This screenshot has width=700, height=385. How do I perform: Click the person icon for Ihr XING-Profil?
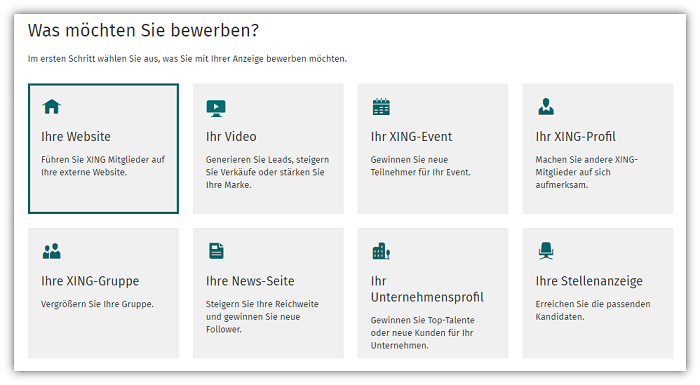pos(546,107)
